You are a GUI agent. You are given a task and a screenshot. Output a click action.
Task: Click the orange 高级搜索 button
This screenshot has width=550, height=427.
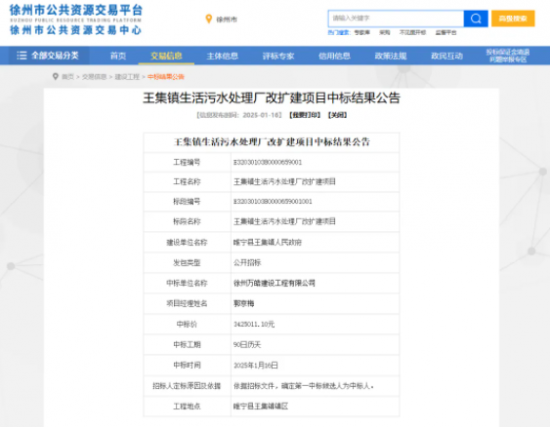(x=513, y=18)
